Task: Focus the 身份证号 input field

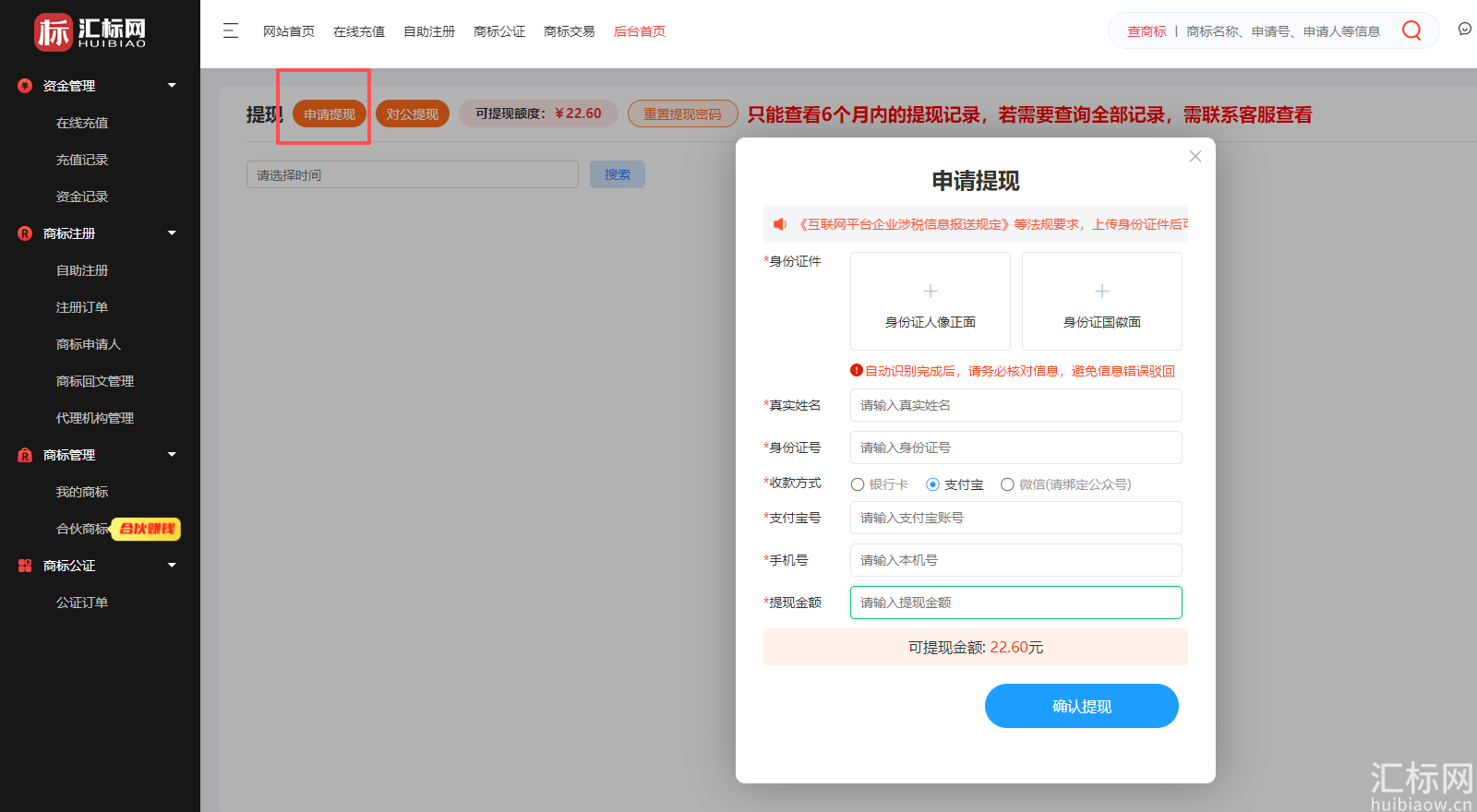Action: (x=1016, y=448)
